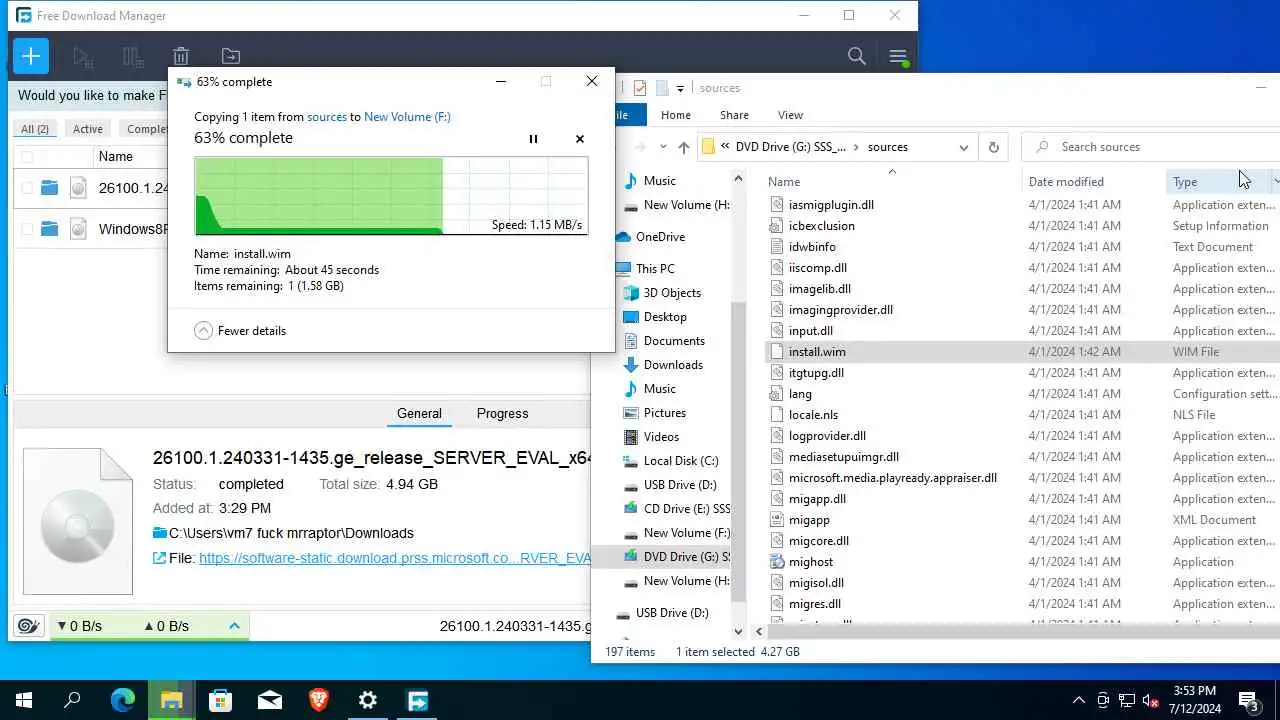
Task: Cancel the install.wim copy operation
Action: (x=580, y=139)
